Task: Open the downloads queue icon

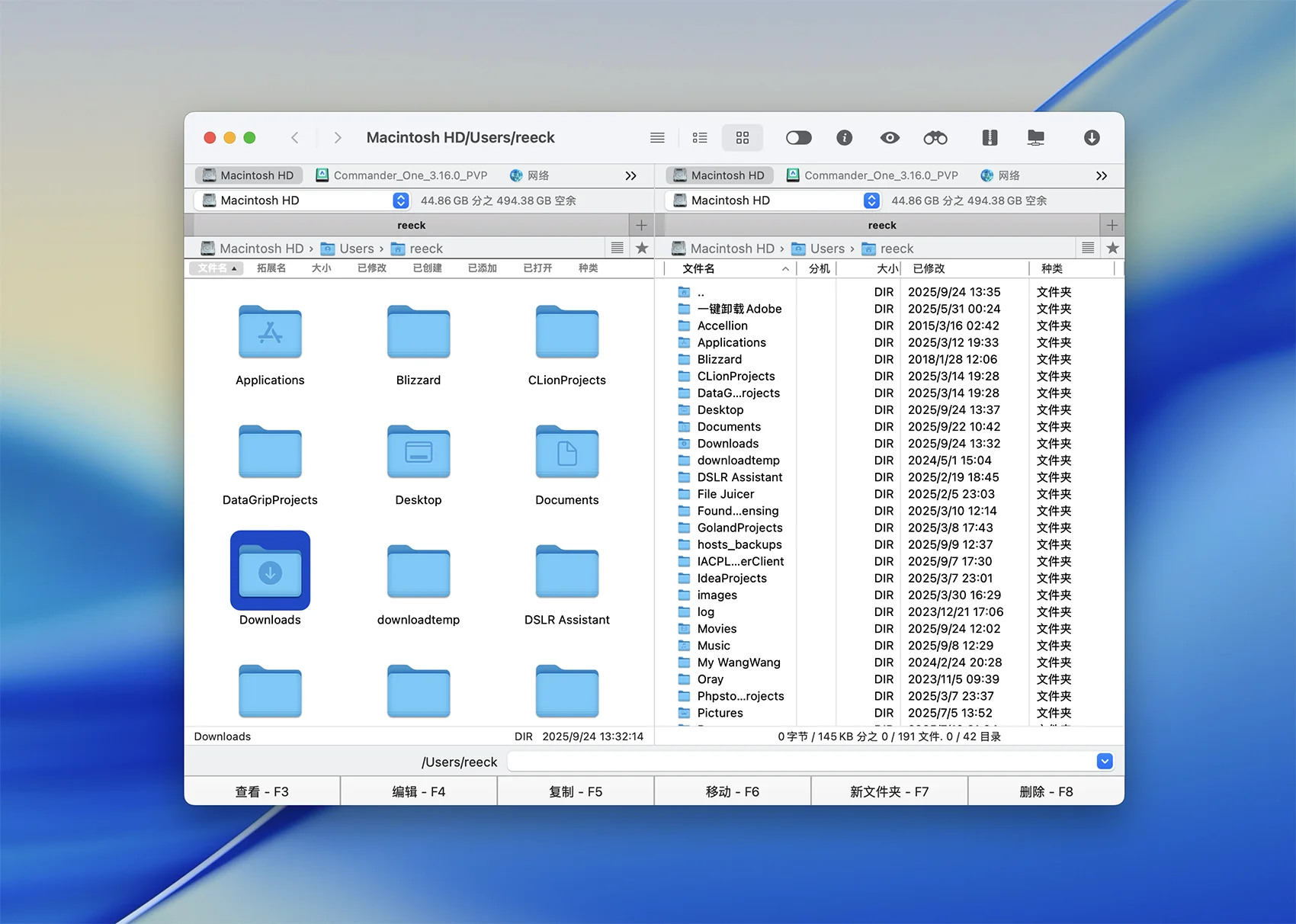Action: [x=1092, y=138]
